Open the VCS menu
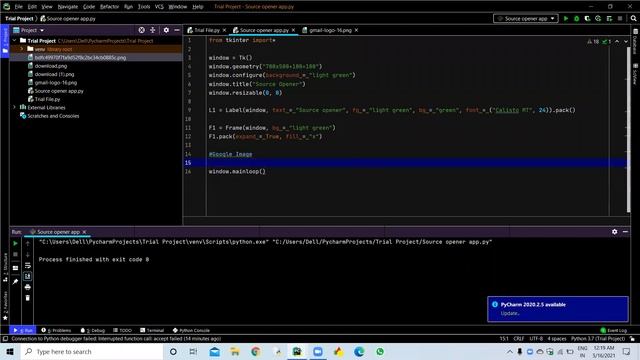The image size is (640, 360). pyautogui.click(x=159, y=7)
